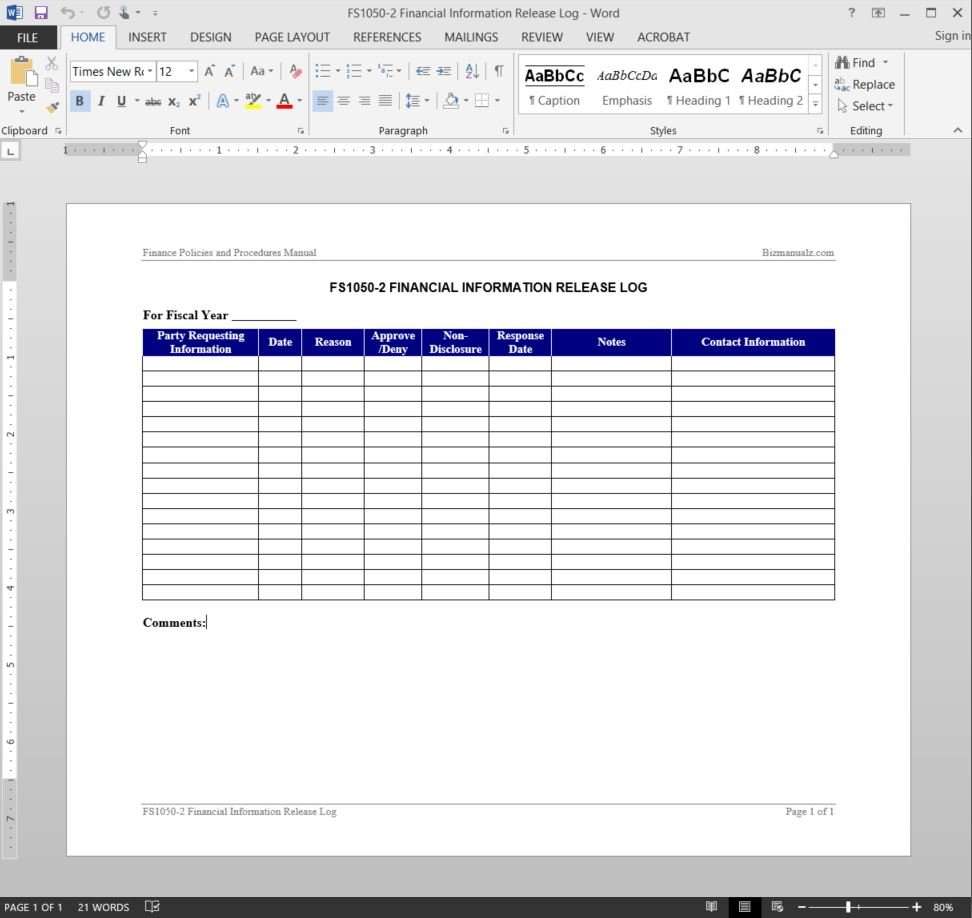Decrease paragraph indent
The image size is (972, 918).
pyautogui.click(x=423, y=71)
